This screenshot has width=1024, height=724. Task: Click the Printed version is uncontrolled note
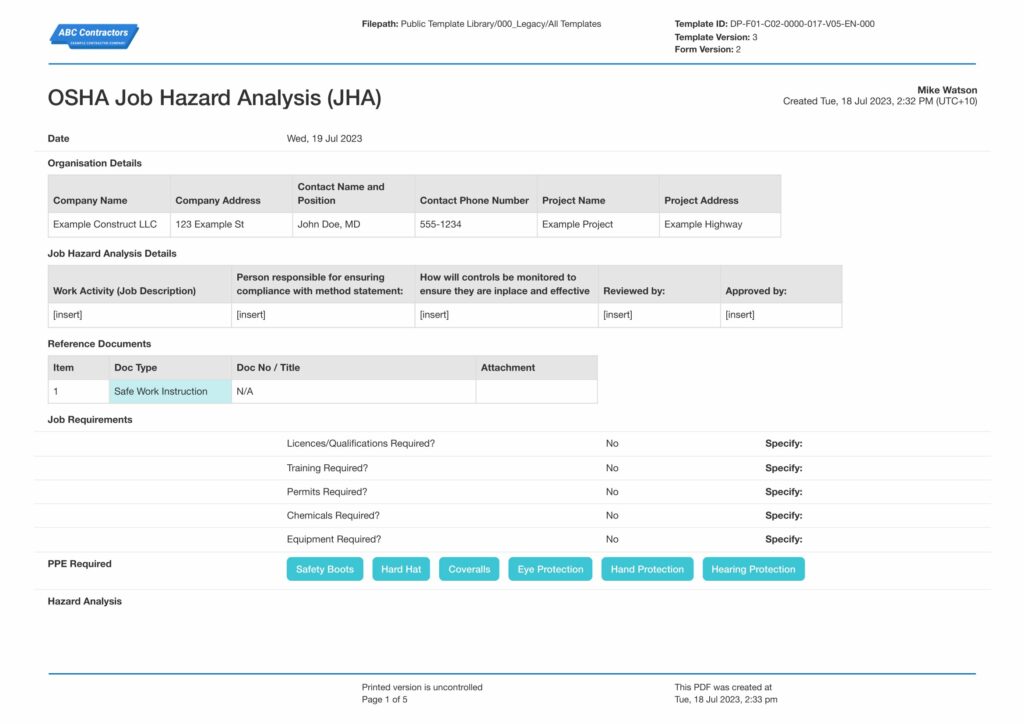coord(422,687)
